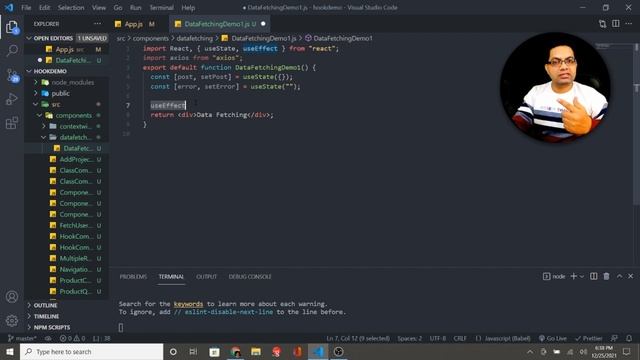
Task: Switch to the Debug Console tab
Action: coord(250,276)
